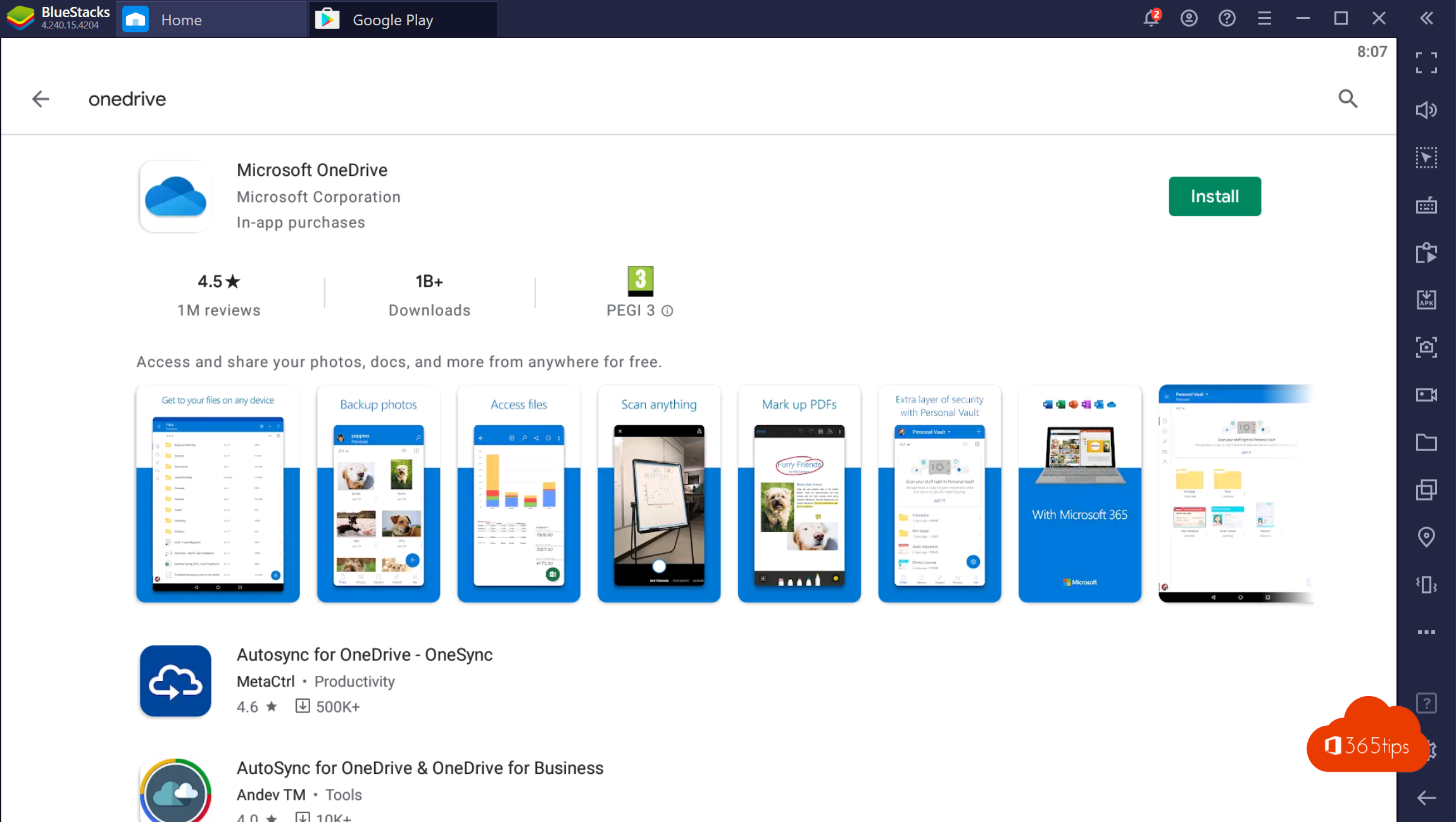Click the onedrive search input field

(x=128, y=98)
